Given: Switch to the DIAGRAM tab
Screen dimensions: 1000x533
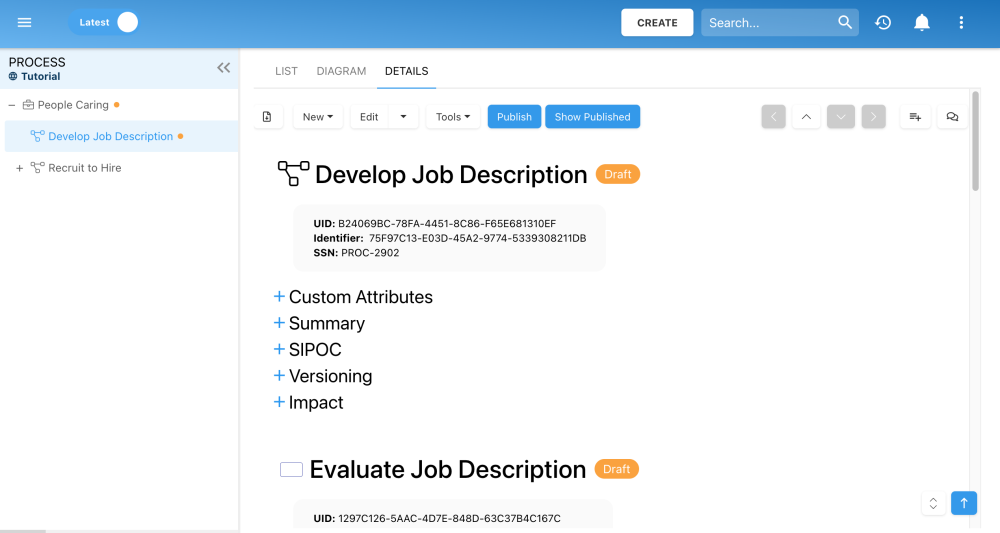Looking at the screenshot, I should 341,71.
